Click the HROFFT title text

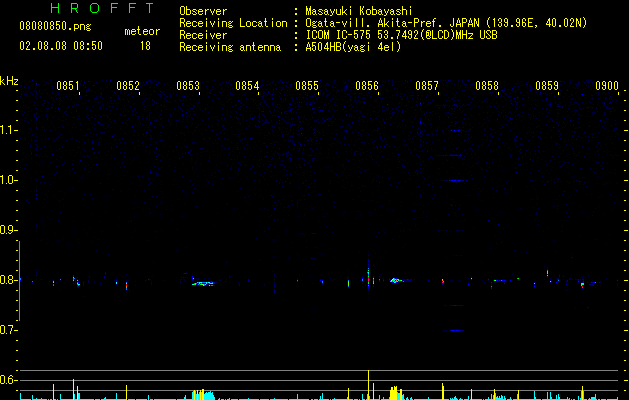(103, 8)
